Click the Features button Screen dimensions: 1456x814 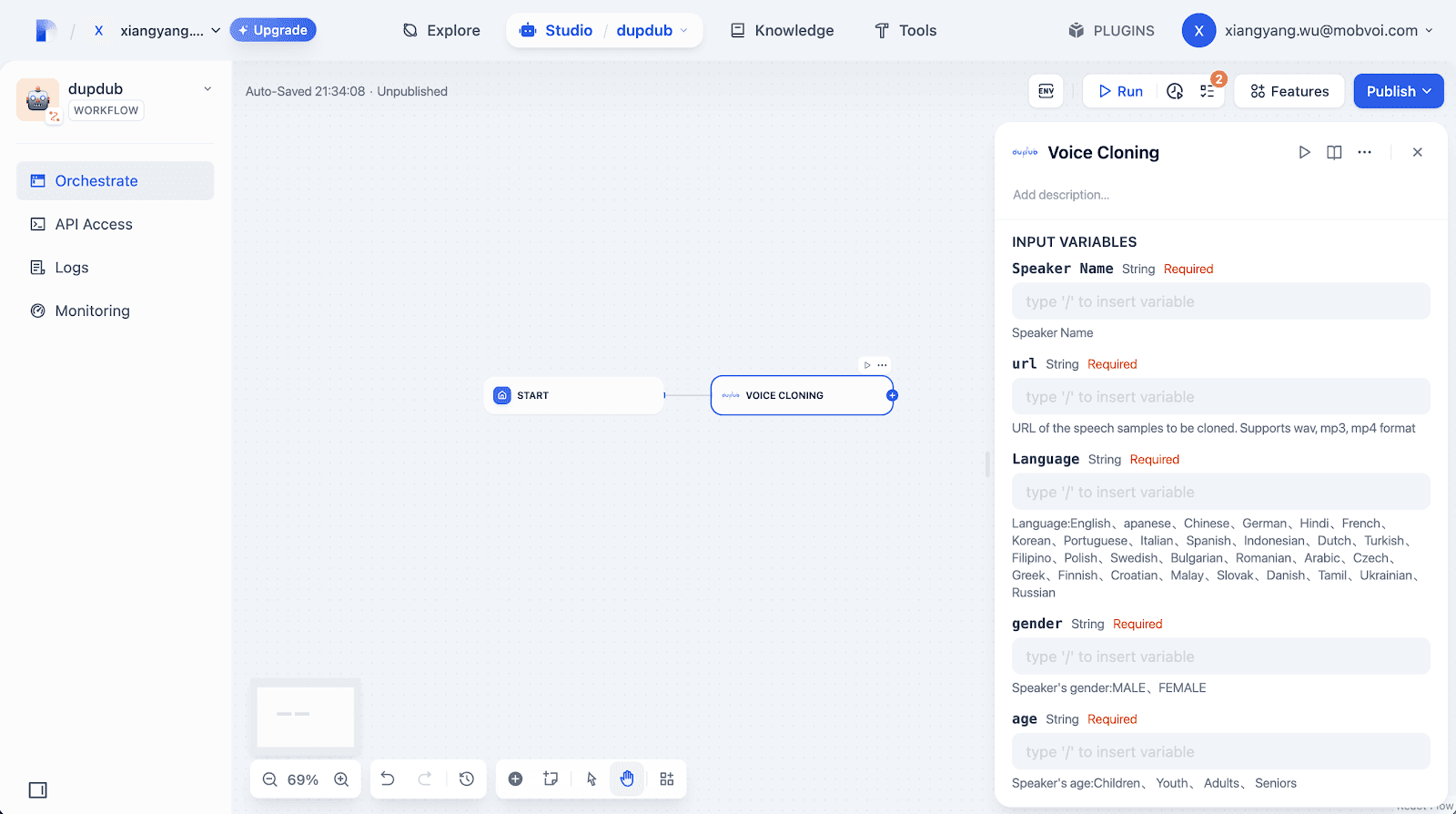[1289, 91]
